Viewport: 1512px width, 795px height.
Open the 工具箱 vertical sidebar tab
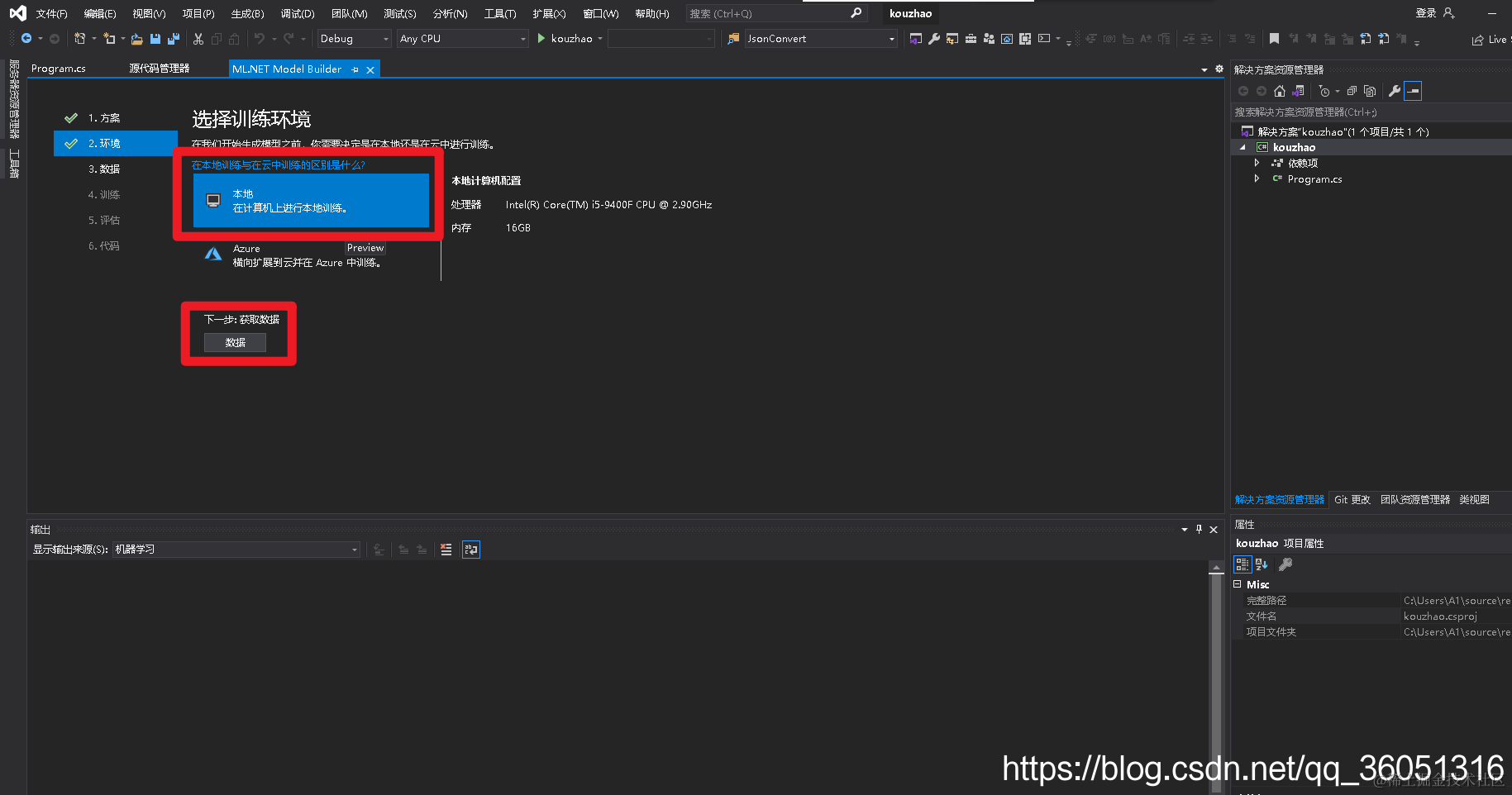14,164
